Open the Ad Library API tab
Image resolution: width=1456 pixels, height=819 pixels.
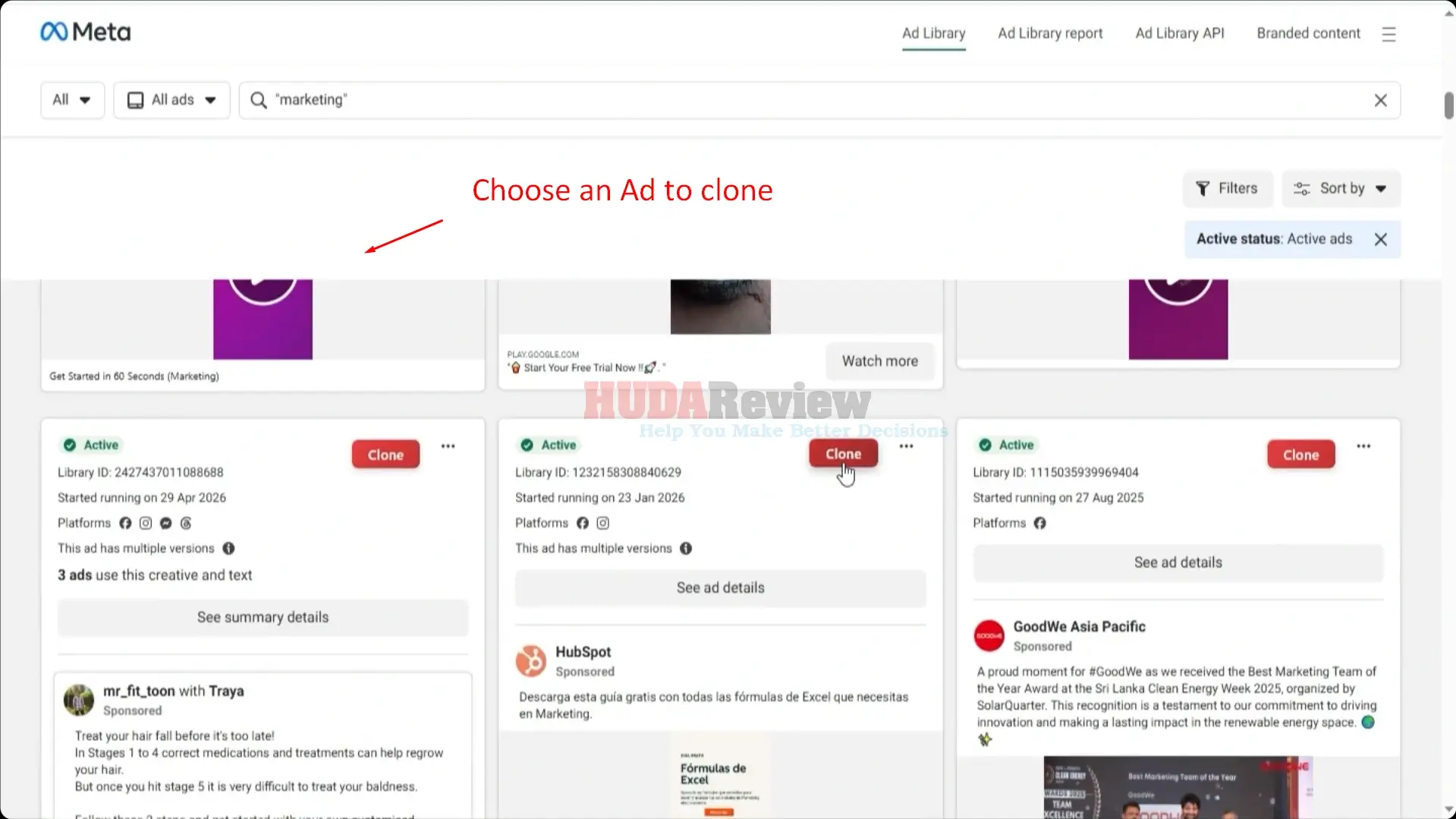pos(1180,33)
